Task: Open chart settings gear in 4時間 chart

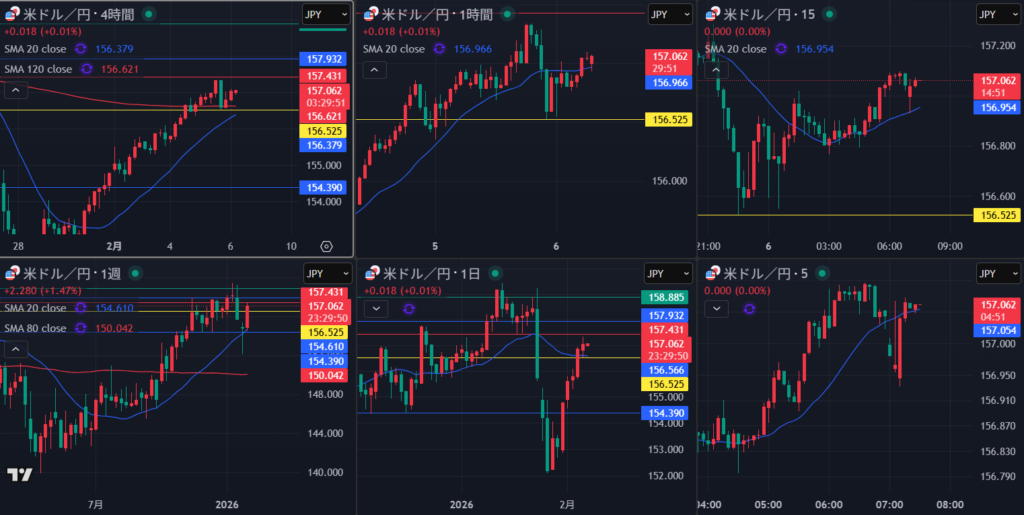Action: [326, 245]
